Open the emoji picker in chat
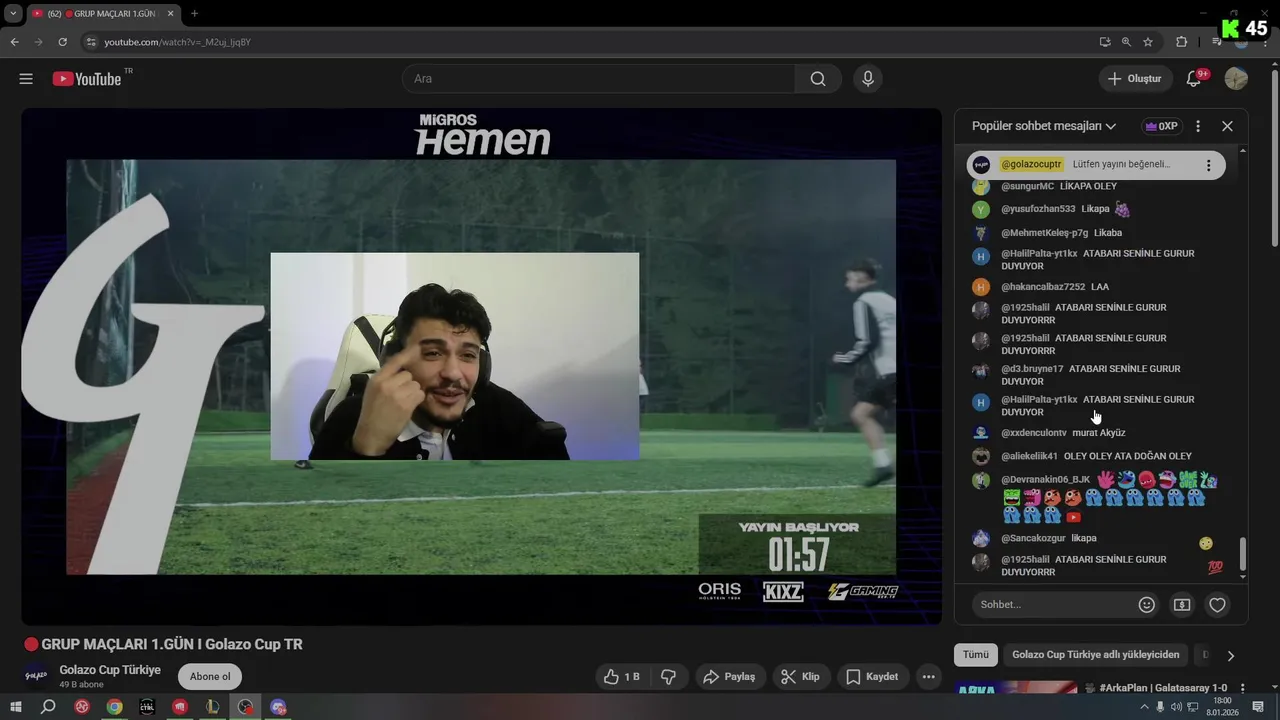 point(1147,605)
